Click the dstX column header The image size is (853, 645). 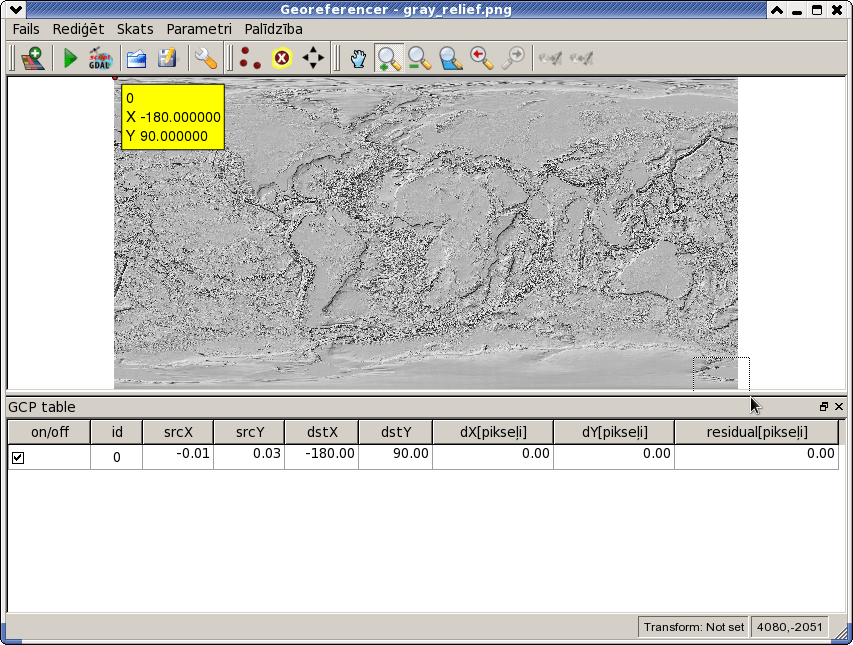coord(322,432)
